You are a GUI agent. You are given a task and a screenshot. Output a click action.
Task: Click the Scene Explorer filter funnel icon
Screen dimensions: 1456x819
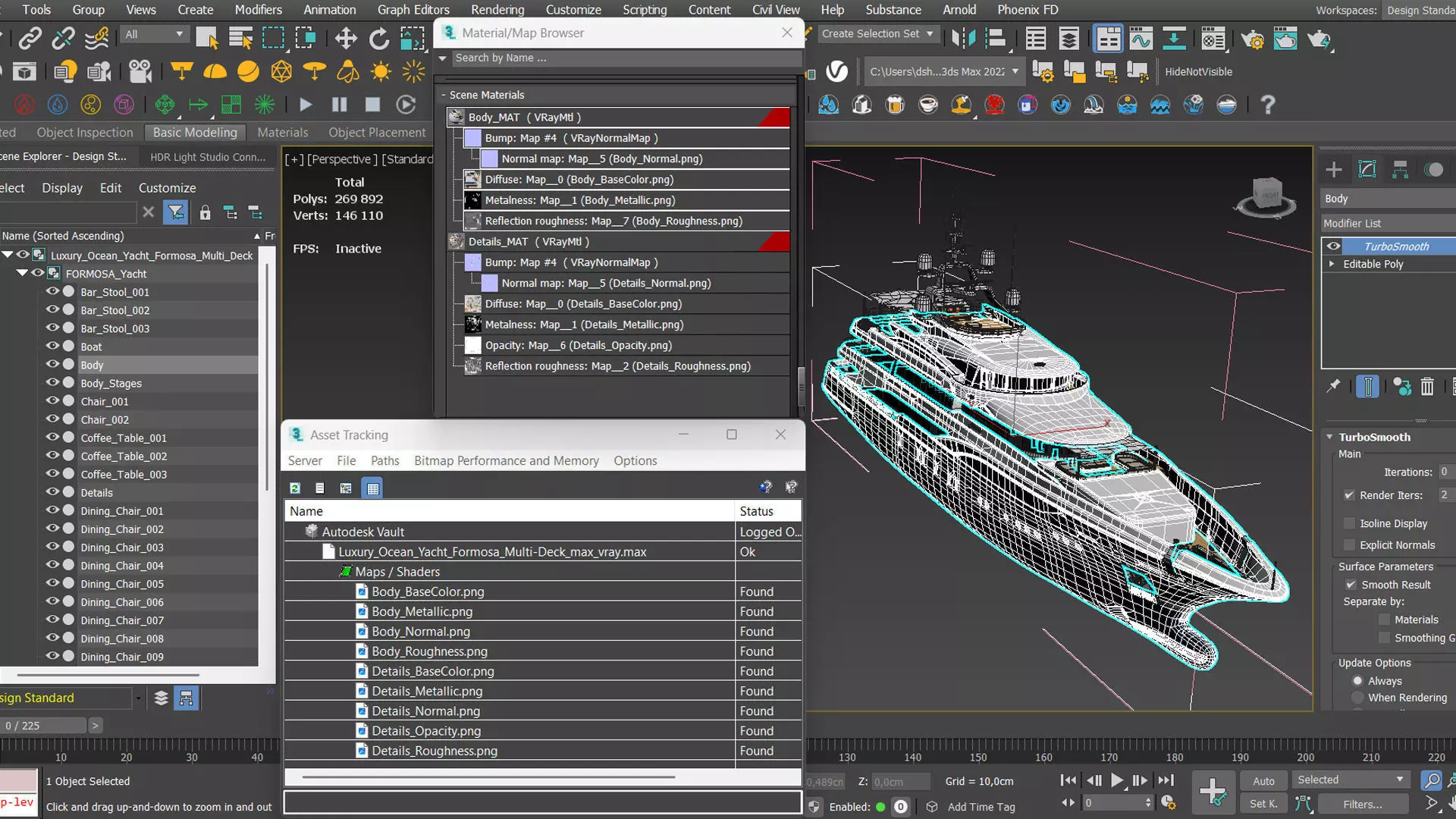(175, 212)
